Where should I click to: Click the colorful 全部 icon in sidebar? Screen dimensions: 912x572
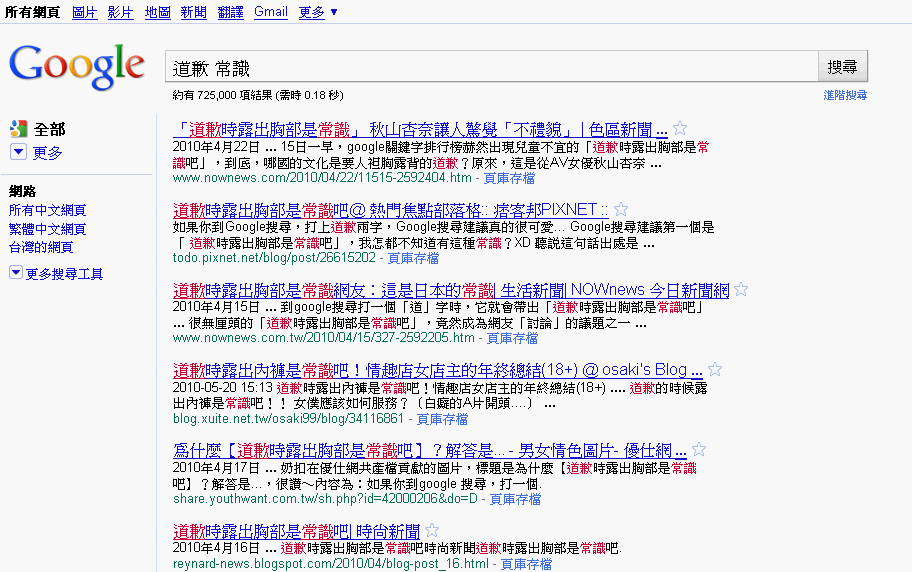pyautogui.click(x=19, y=129)
